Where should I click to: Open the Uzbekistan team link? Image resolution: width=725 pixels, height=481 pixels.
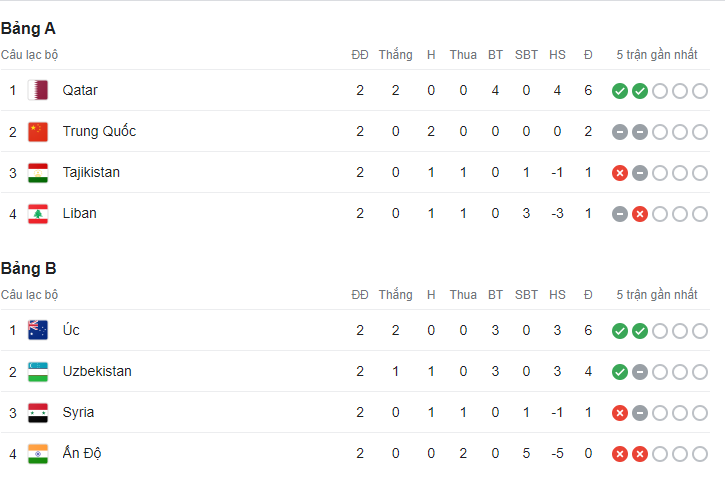pyautogui.click(x=97, y=371)
